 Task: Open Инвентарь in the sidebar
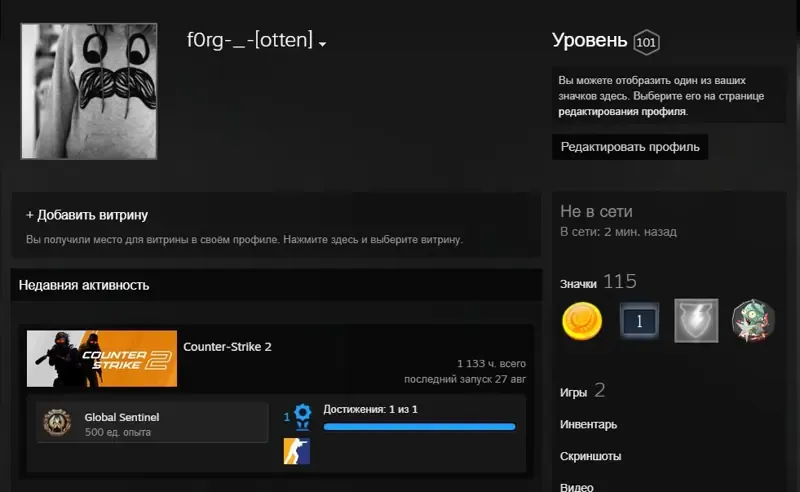(588, 424)
